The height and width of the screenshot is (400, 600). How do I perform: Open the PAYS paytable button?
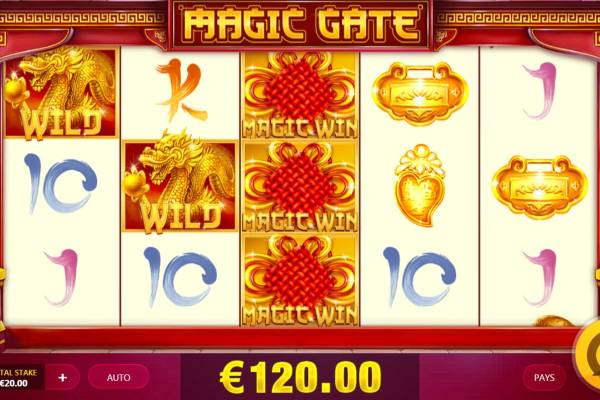[544, 377]
